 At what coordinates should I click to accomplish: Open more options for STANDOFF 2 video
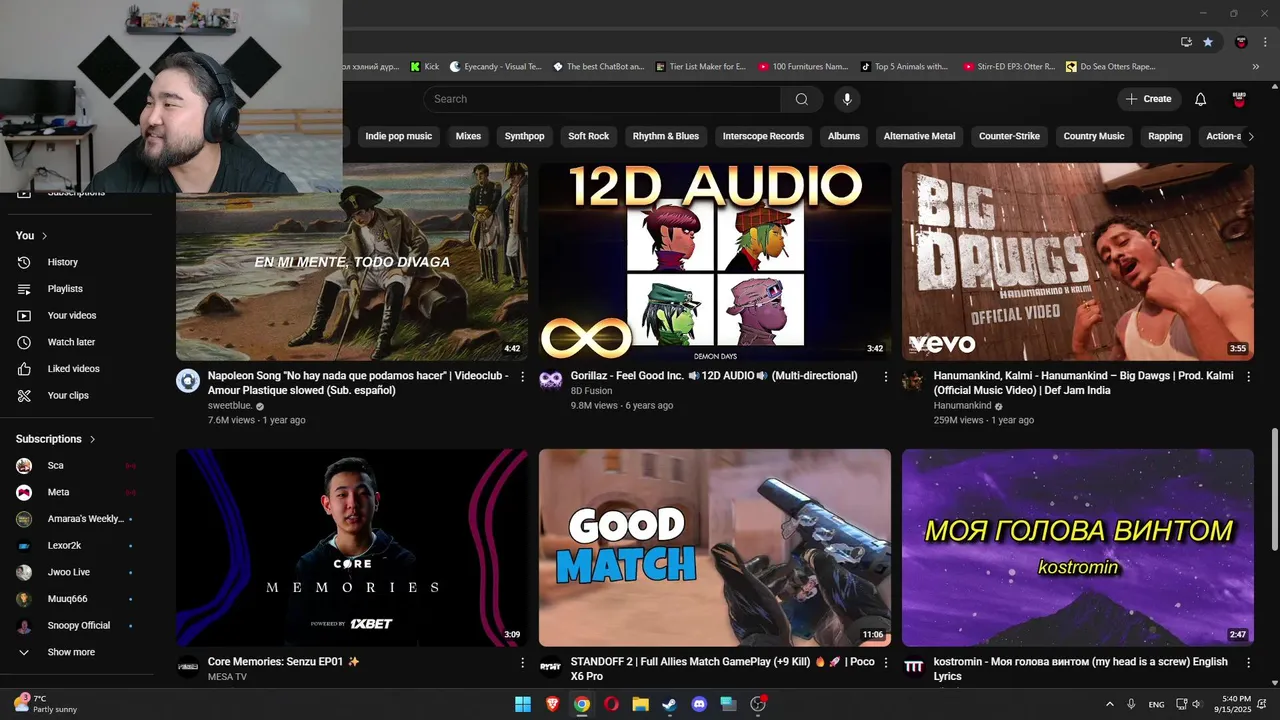(885, 663)
